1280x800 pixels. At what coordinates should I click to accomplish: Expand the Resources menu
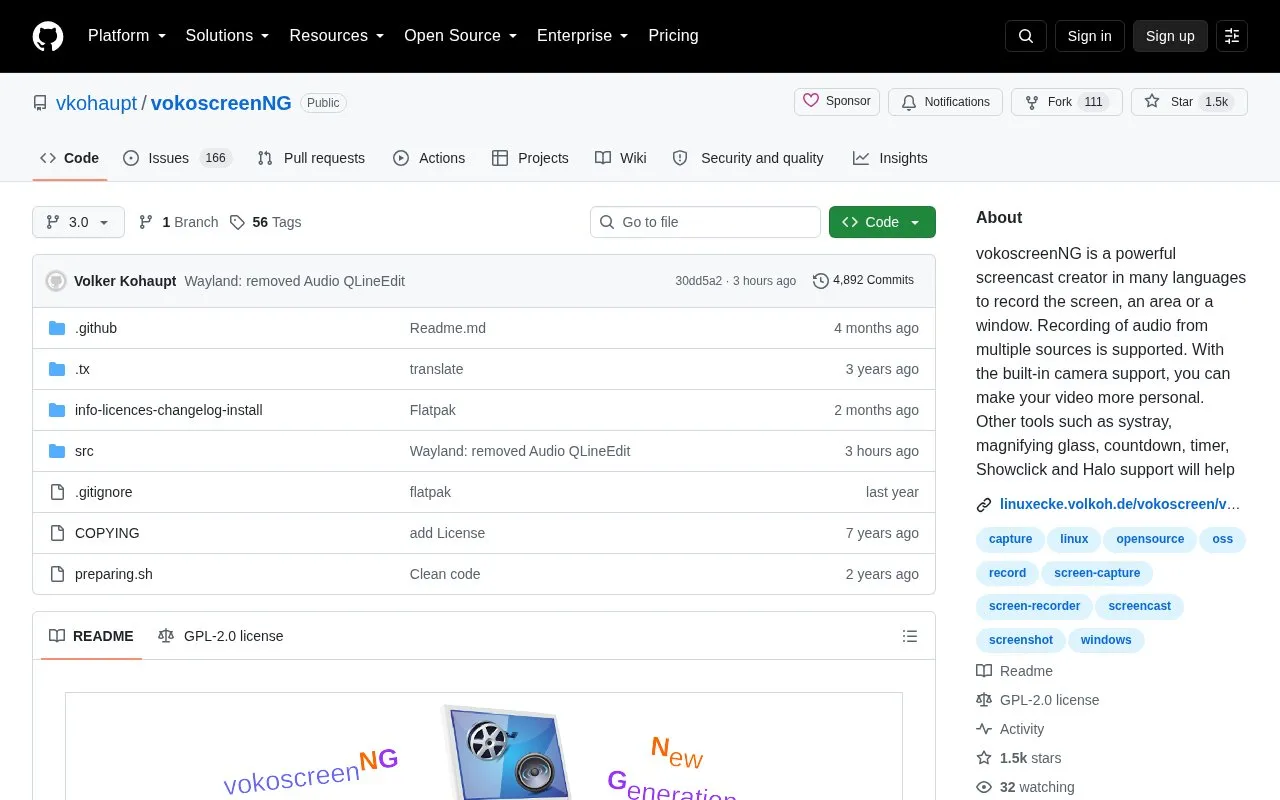click(337, 36)
